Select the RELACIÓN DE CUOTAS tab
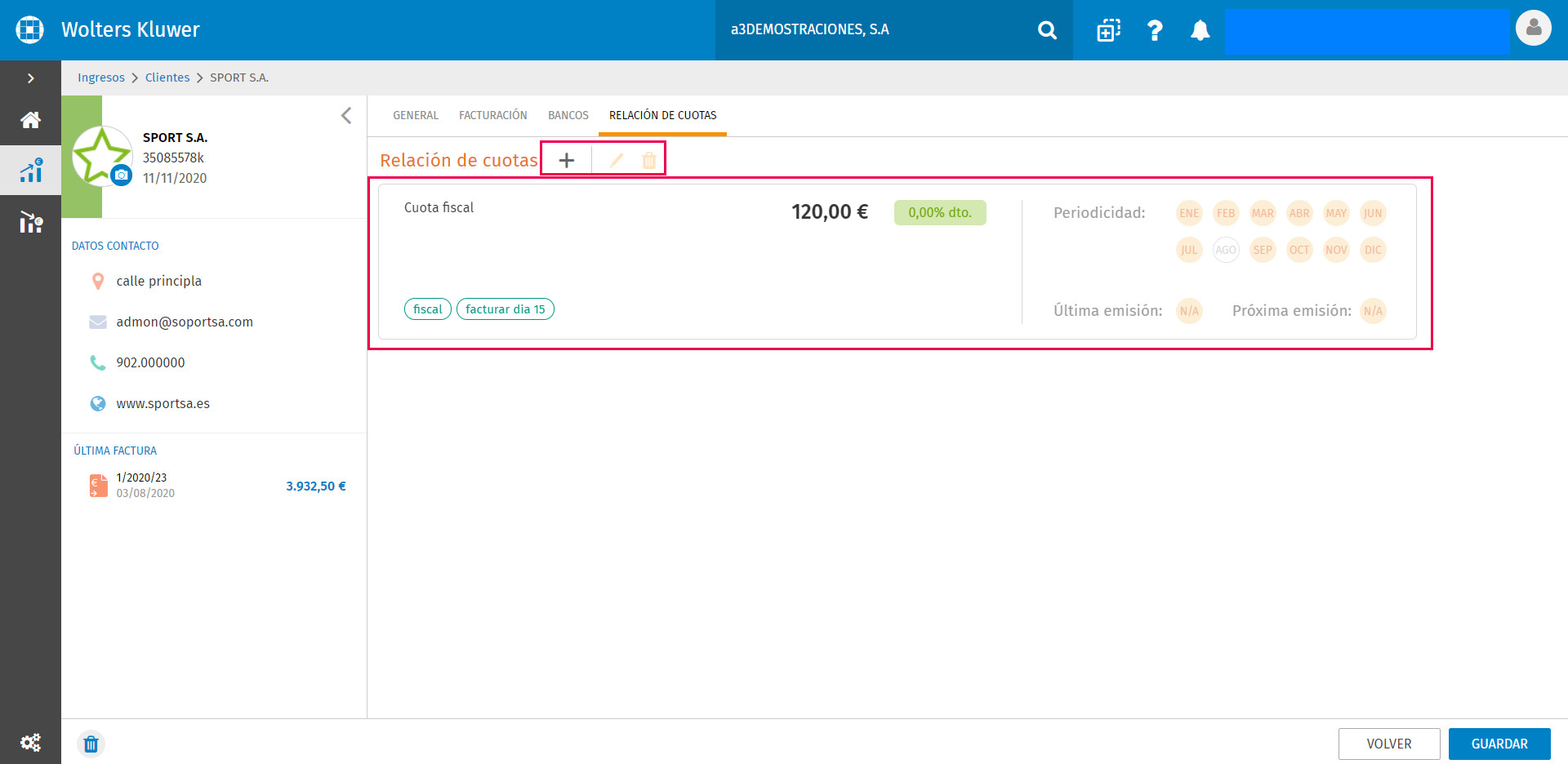1568x764 pixels. [663, 115]
